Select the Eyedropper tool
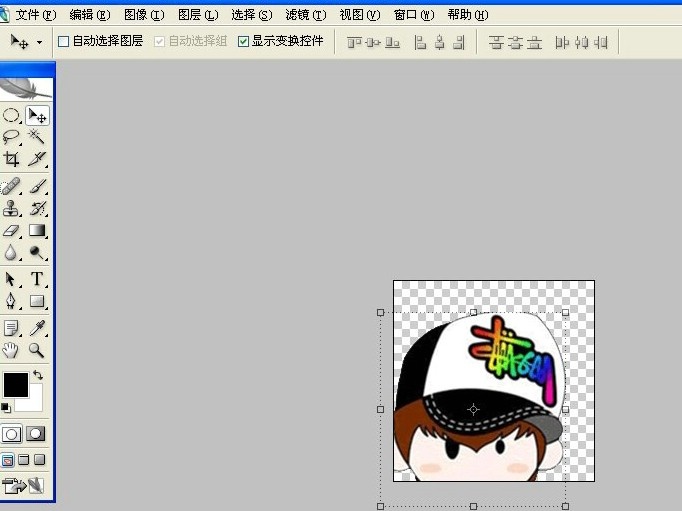 [37, 328]
